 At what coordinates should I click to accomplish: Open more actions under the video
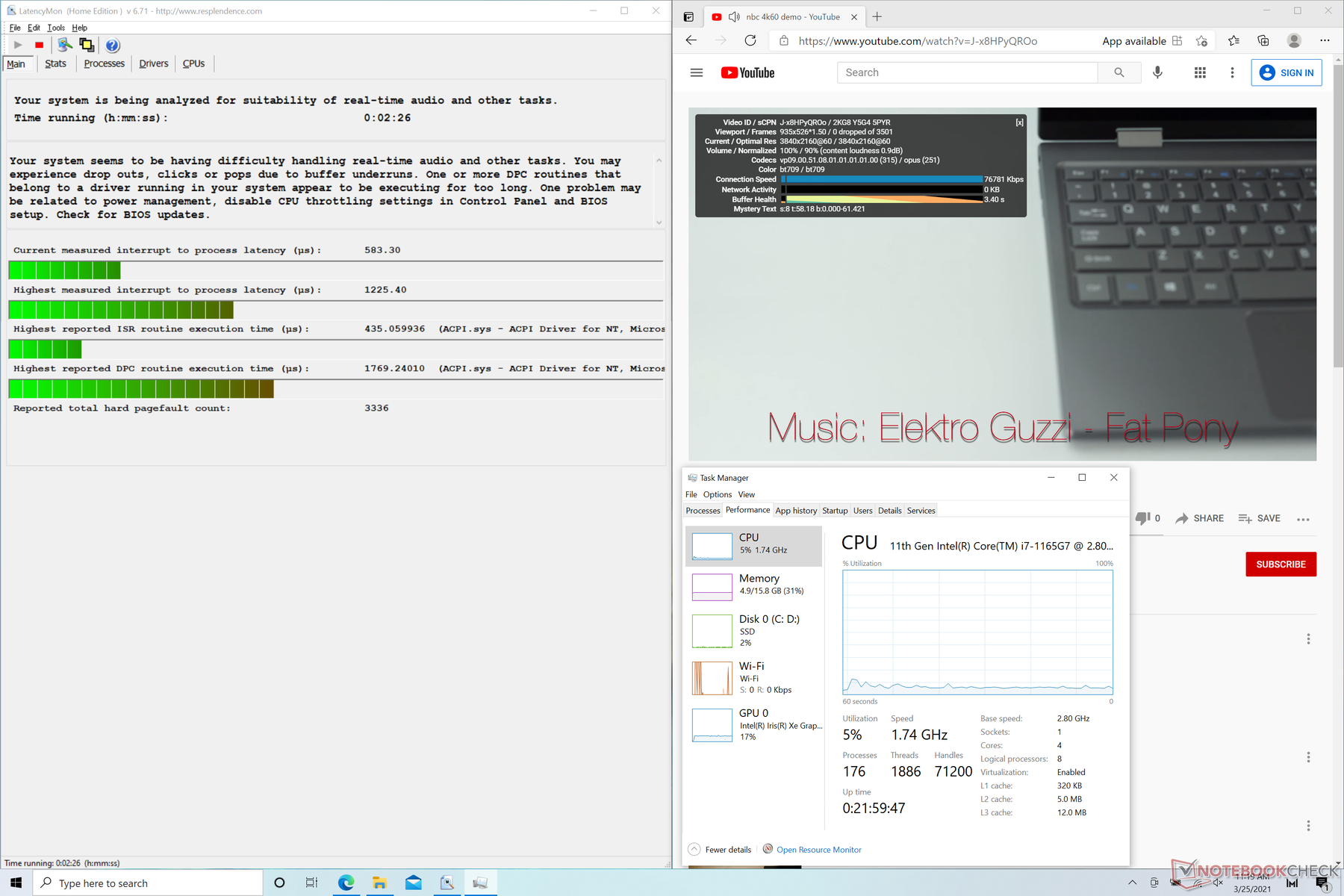[1303, 519]
